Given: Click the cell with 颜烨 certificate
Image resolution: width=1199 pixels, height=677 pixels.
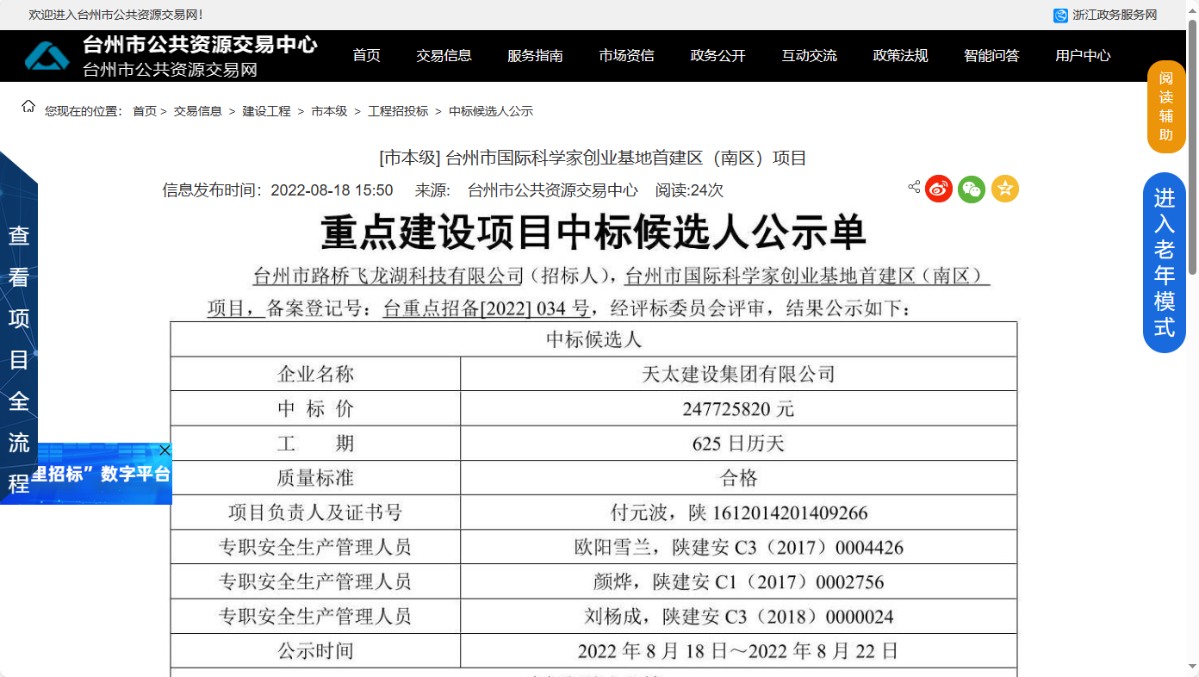Looking at the screenshot, I should (739, 582).
